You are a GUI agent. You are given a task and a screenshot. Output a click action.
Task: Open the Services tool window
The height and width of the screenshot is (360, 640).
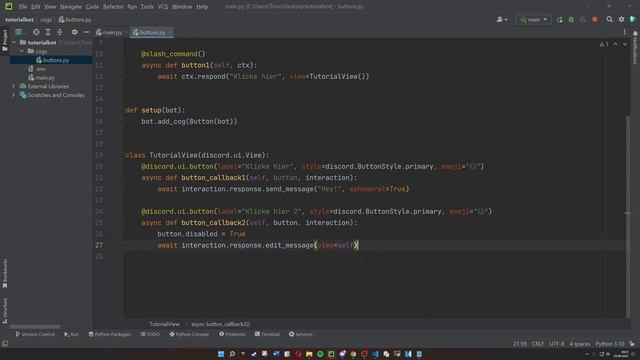coord(300,334)
